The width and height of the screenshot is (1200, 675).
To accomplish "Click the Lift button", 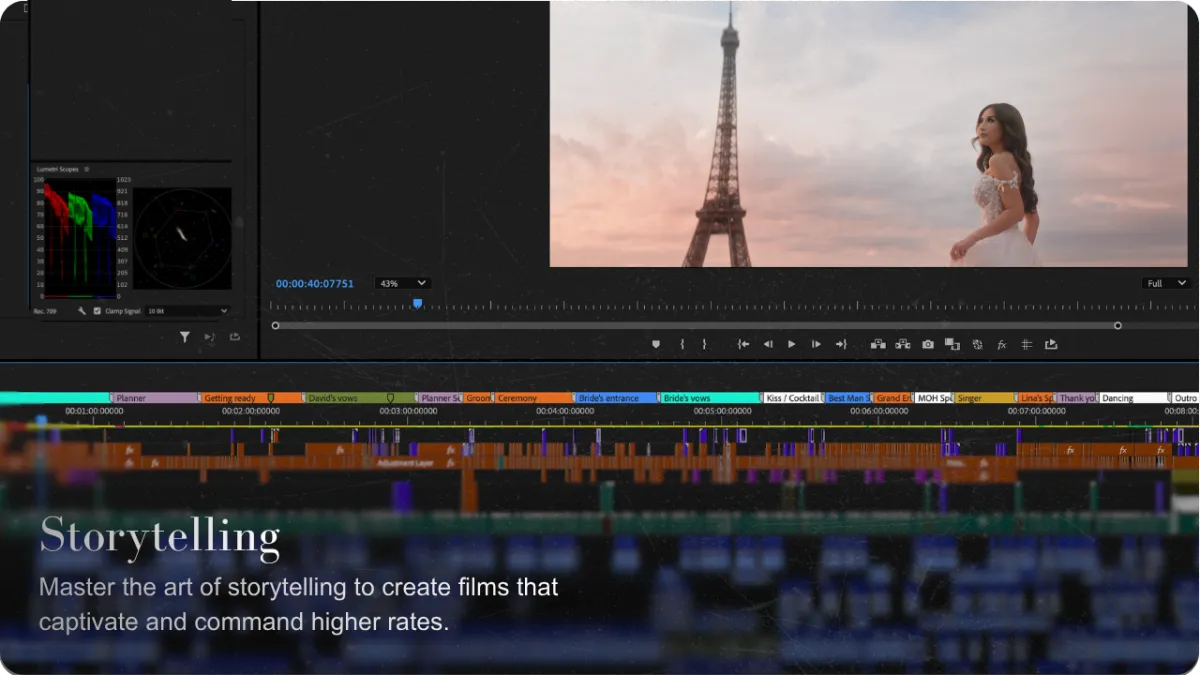I will (x=878, y=344).
